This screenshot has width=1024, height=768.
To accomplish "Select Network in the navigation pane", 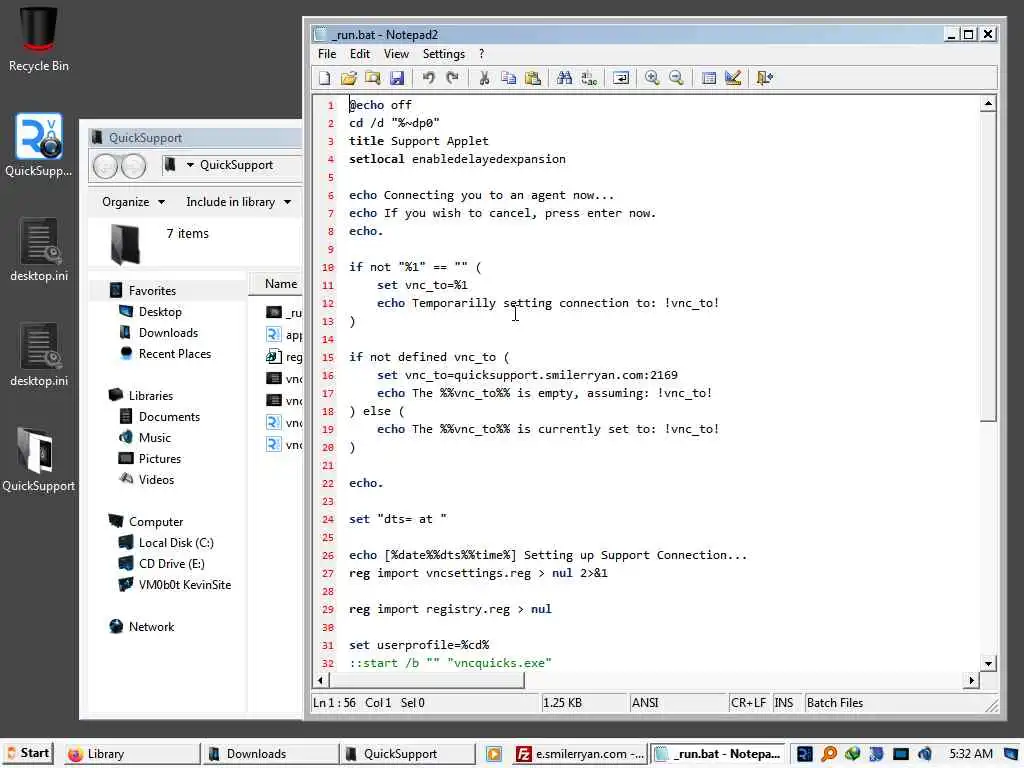I will pyautogui.click(x=151, y=627).
